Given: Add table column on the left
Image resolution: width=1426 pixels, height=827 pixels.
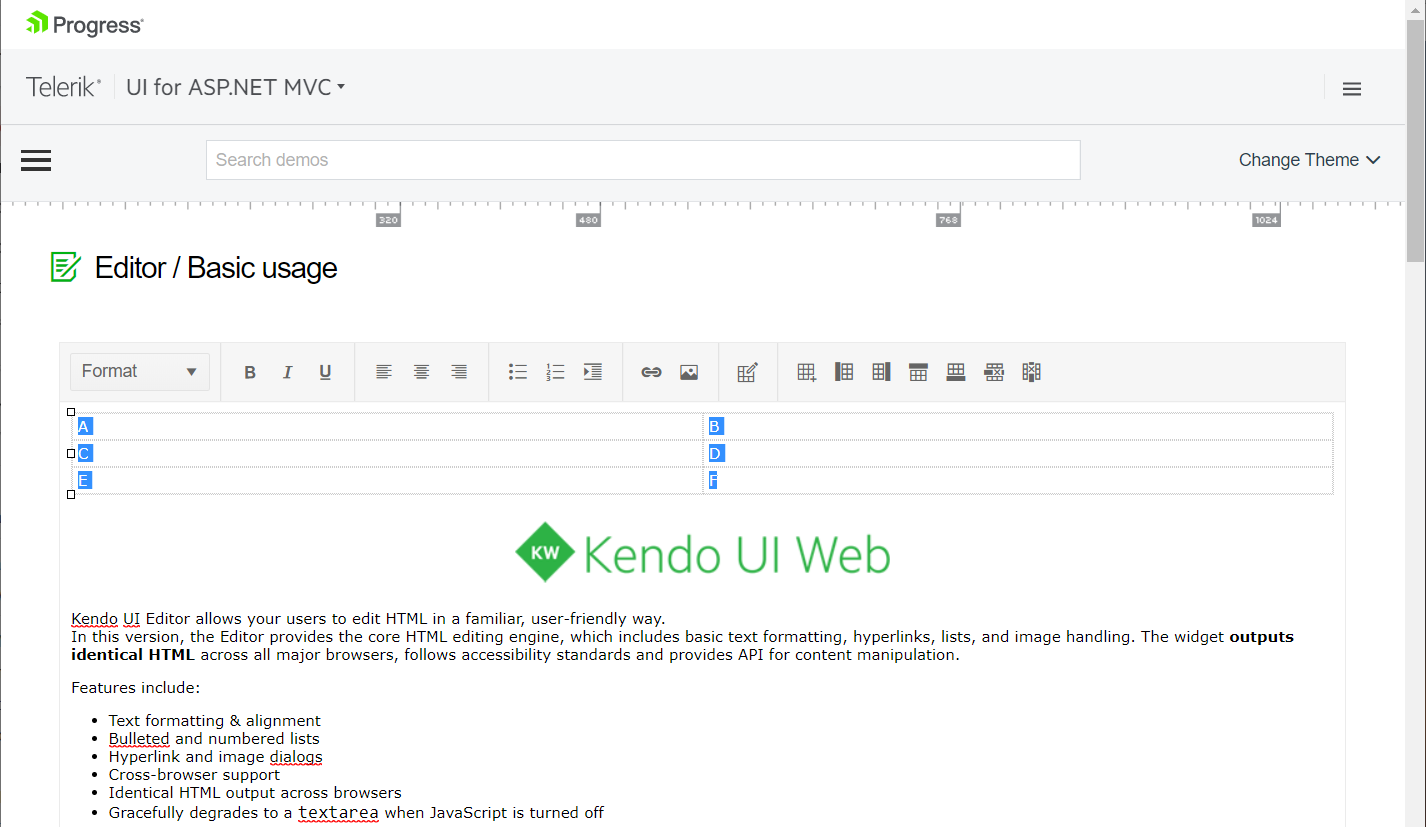Looking at the screenshot, I should click(844, 372).
